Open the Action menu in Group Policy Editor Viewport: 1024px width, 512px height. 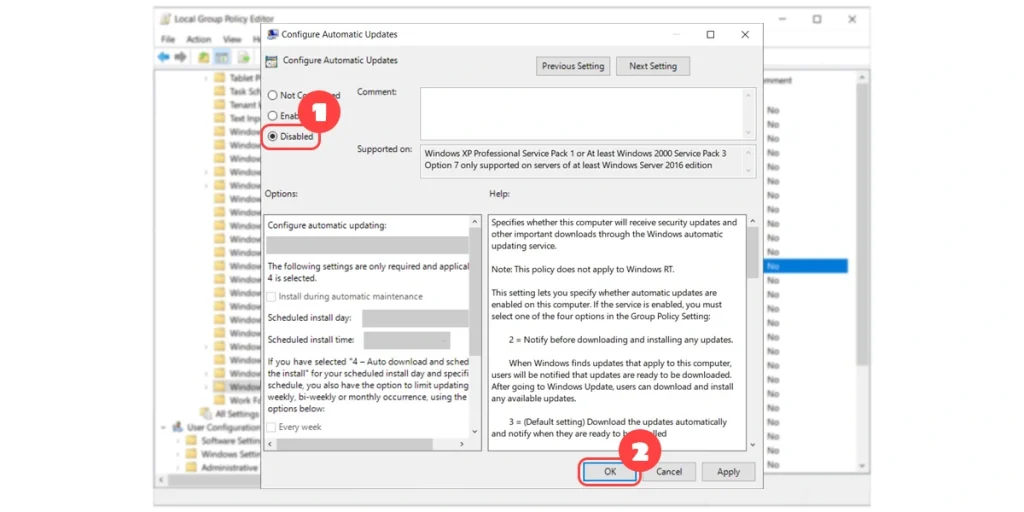pyautogui.click(x=199, y=39)
